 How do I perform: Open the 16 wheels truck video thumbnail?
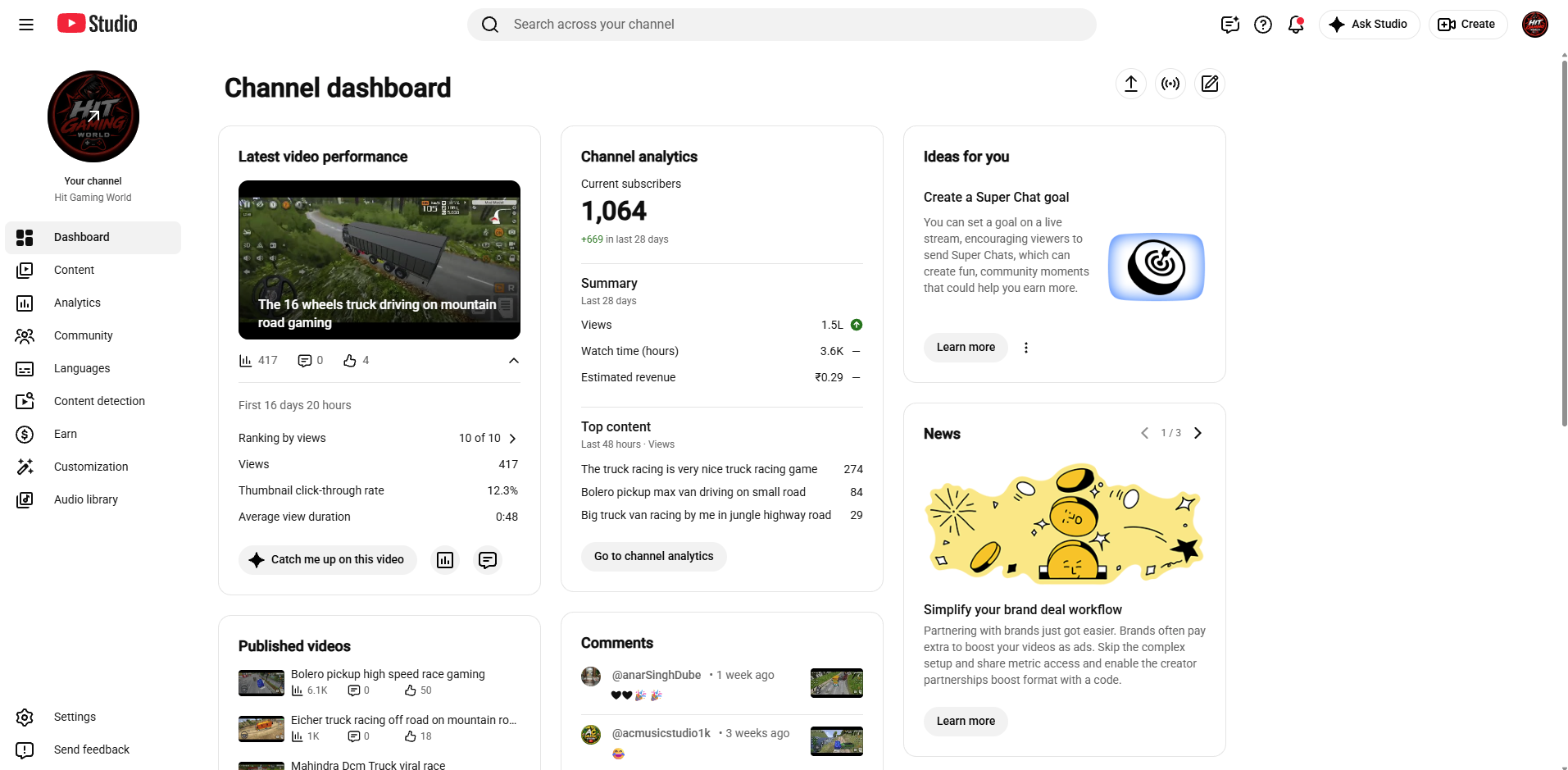(380, 260)
